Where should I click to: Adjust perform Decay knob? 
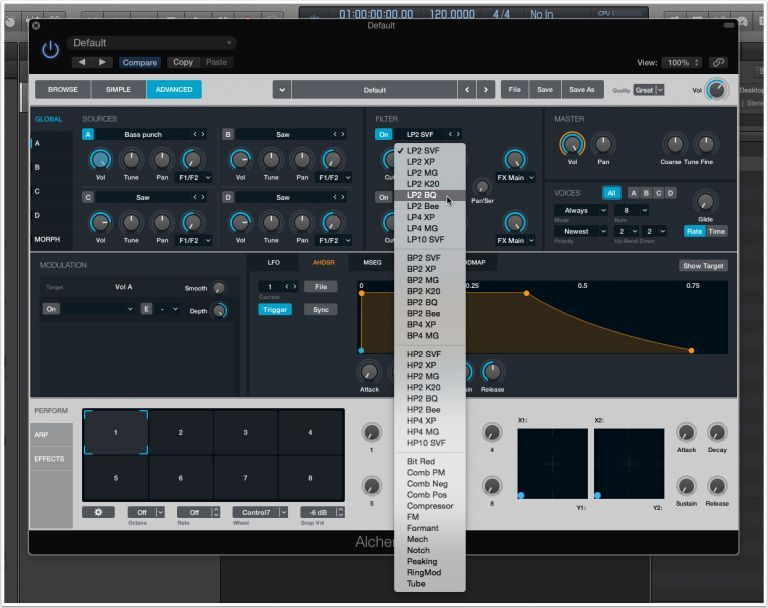(x=717, y=433)
